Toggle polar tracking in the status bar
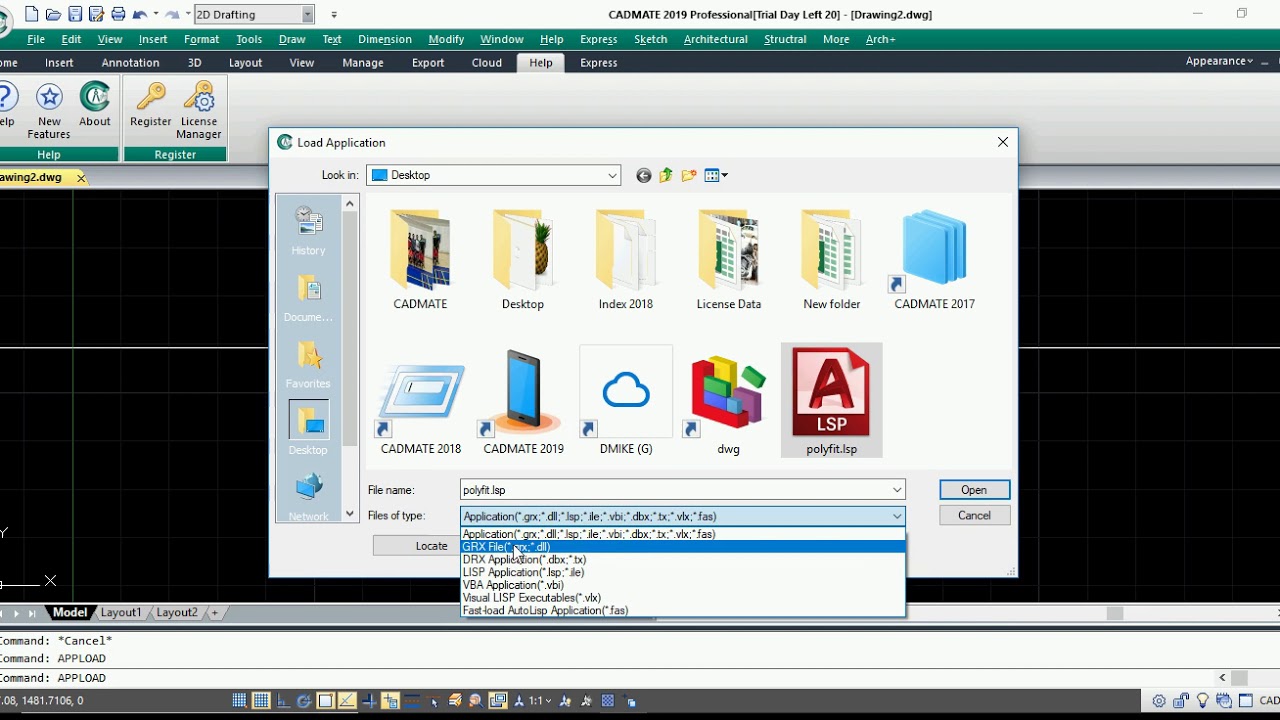 (304, 701)
